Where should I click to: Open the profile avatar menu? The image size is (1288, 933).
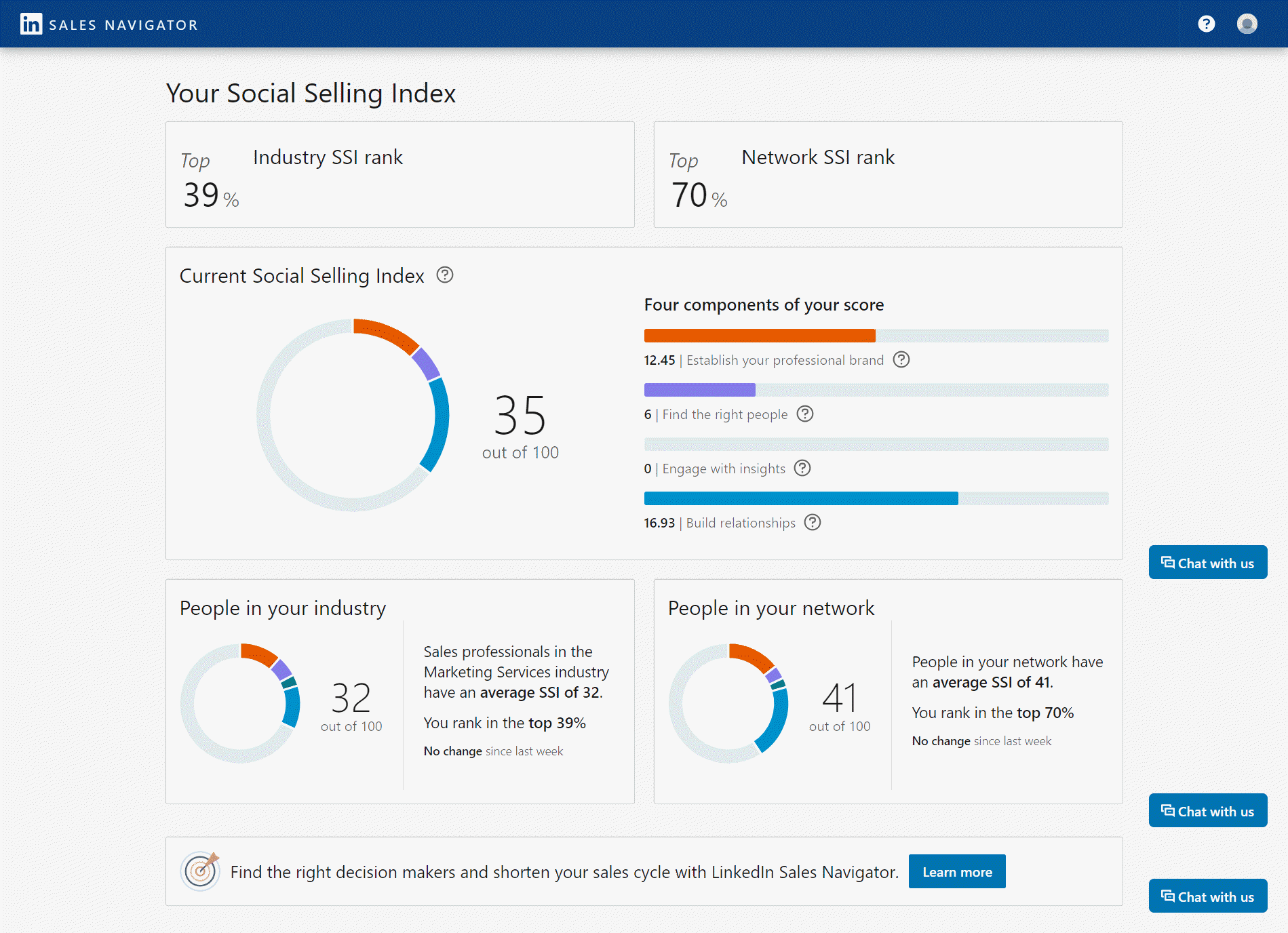(x=1247, y=24)
